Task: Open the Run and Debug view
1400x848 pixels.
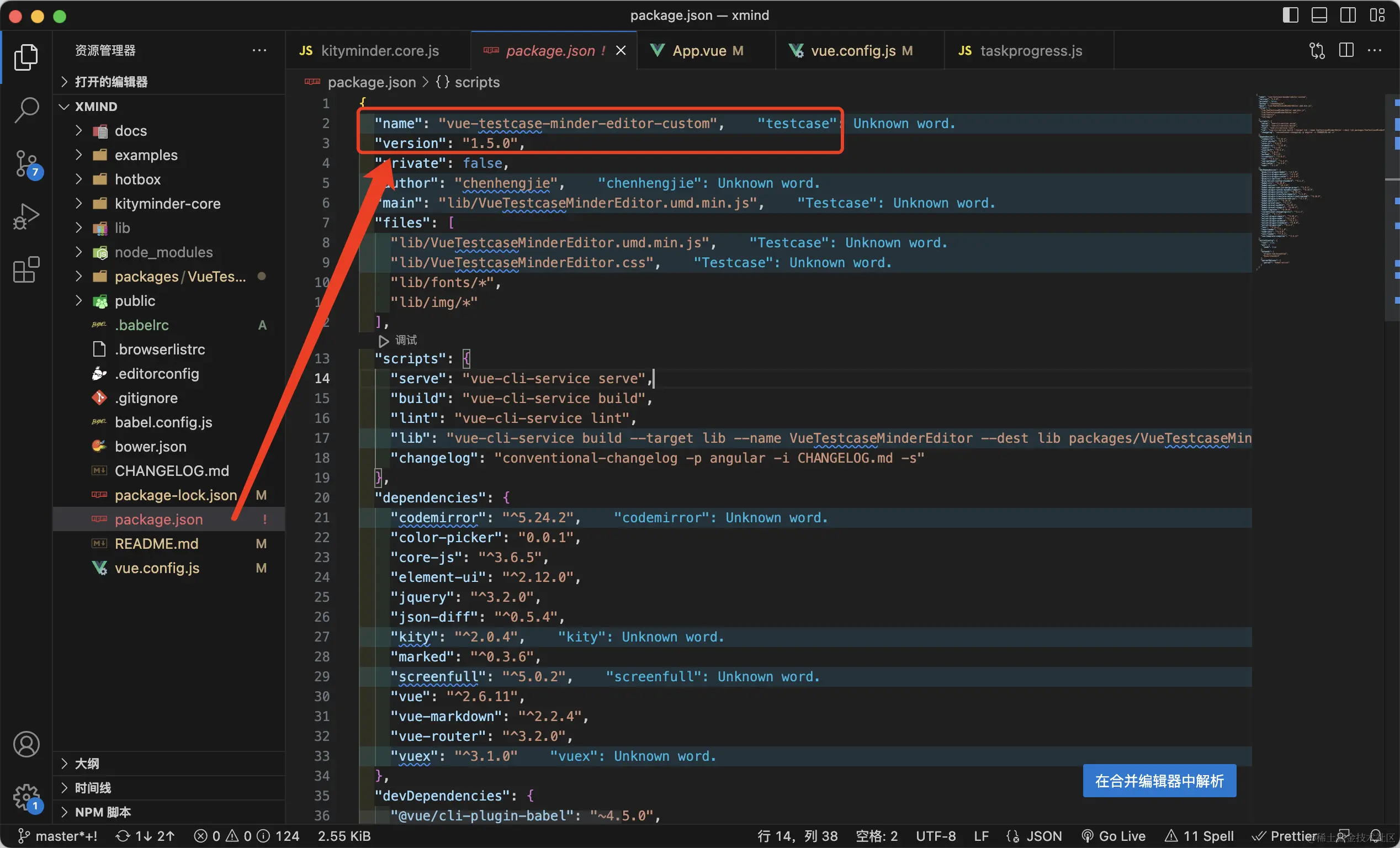Action: point(26,216)
